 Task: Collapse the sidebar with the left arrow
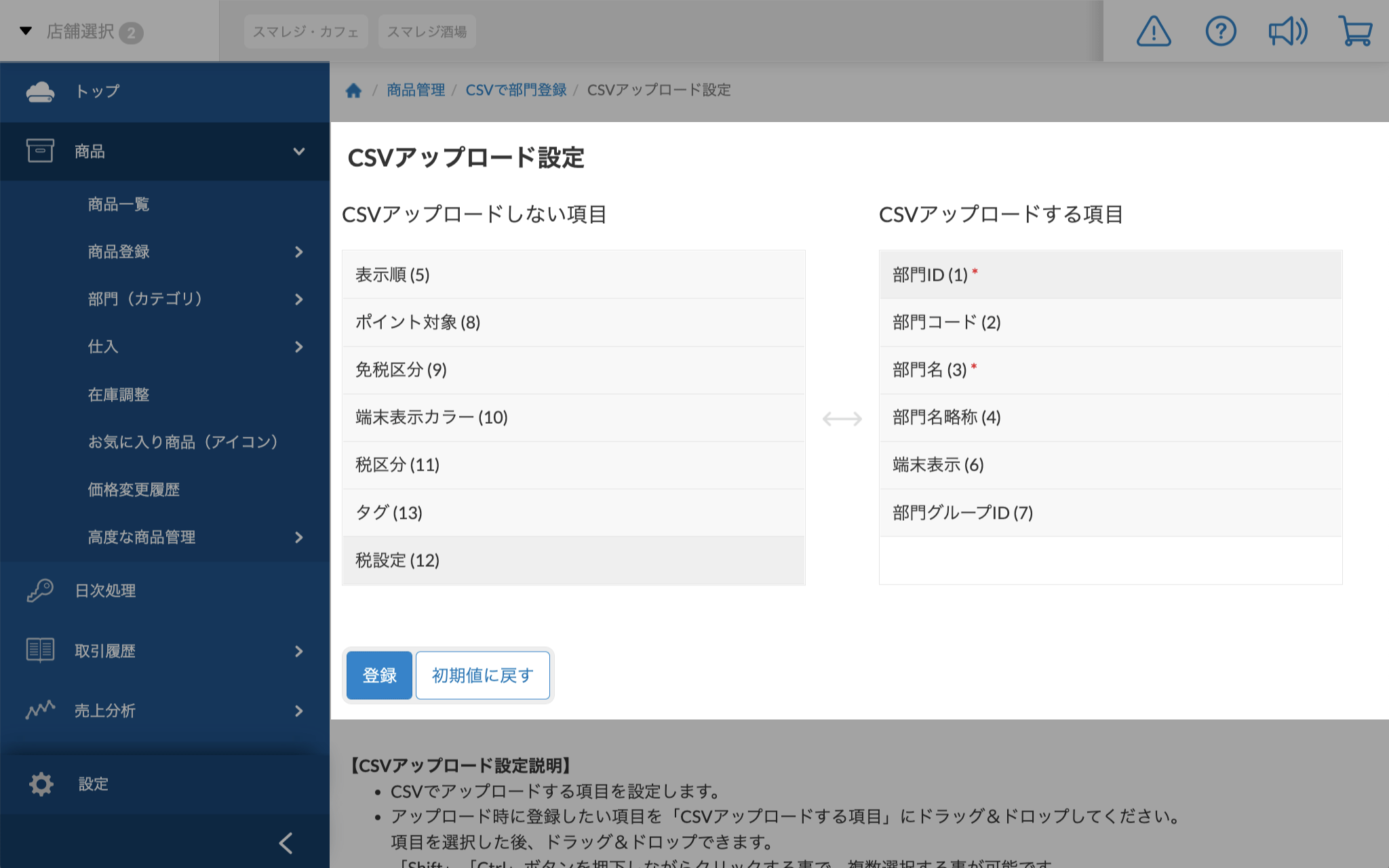tap(286, 843)
